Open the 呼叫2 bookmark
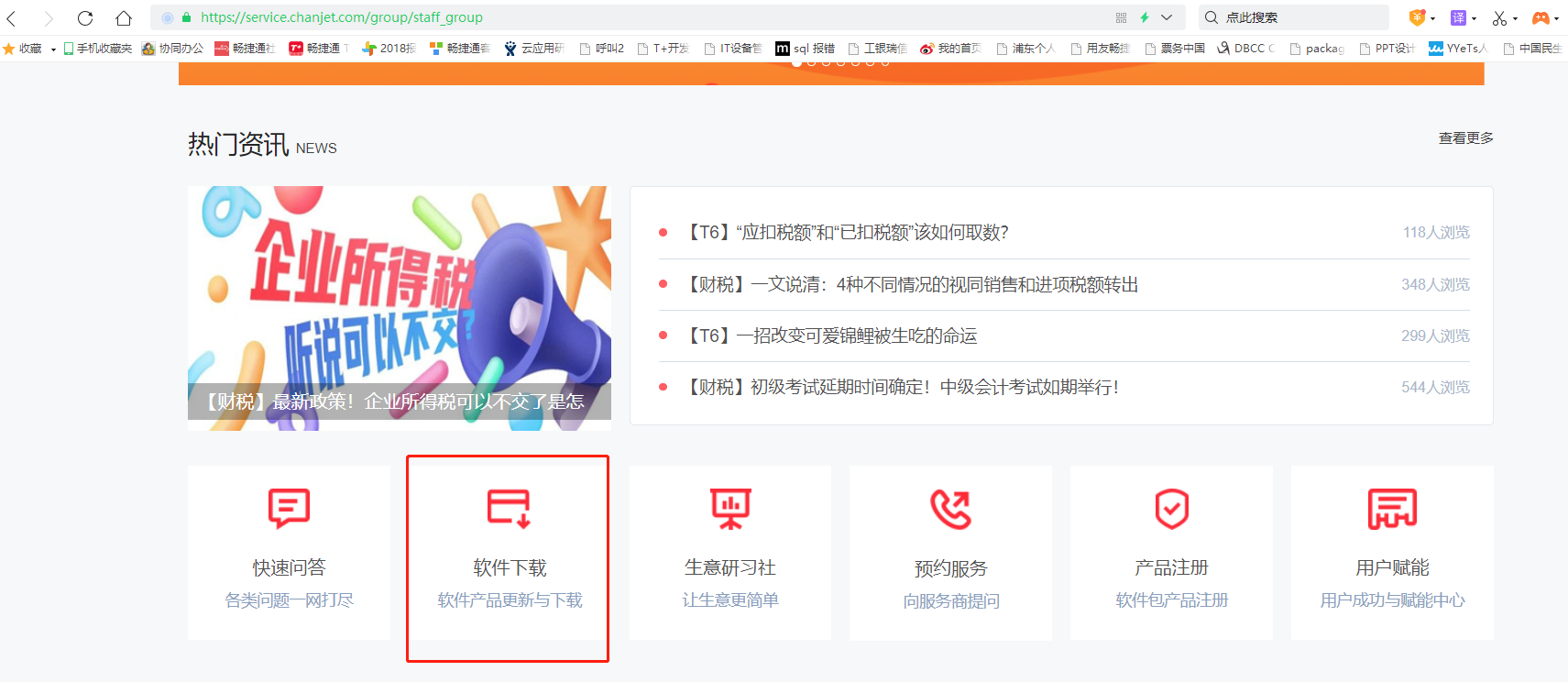The image size is (1568, 682). pyautogui.click(x=602, y=49)
